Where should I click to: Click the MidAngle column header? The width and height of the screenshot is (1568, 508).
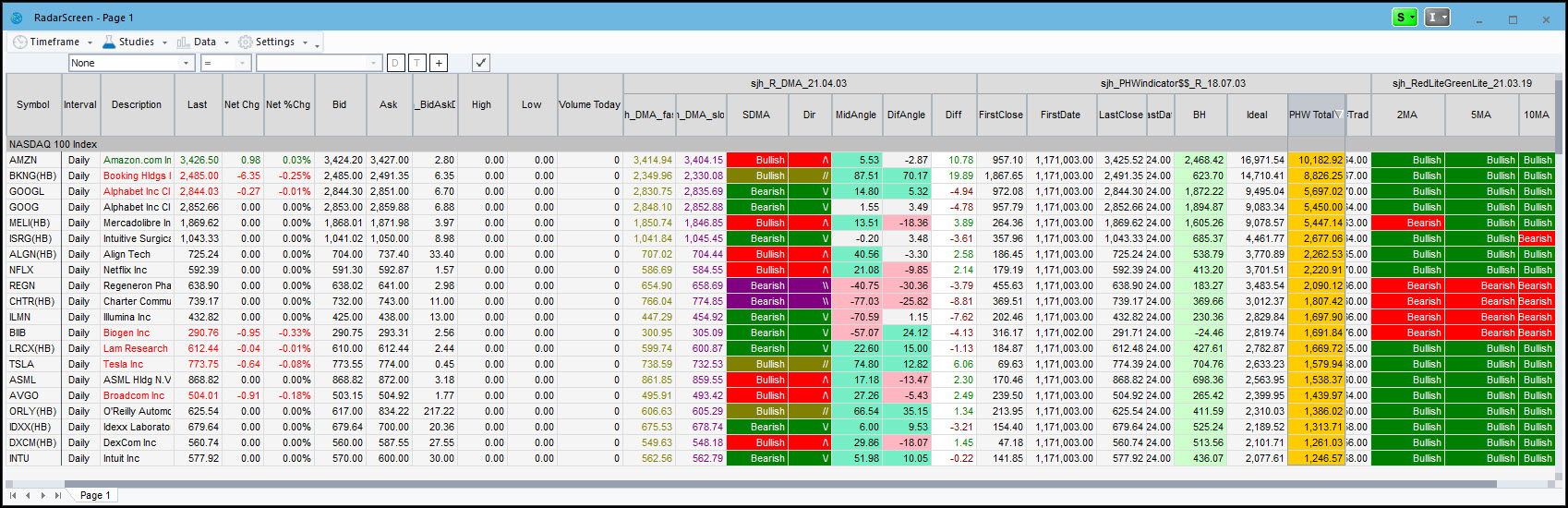click(856, 115)
